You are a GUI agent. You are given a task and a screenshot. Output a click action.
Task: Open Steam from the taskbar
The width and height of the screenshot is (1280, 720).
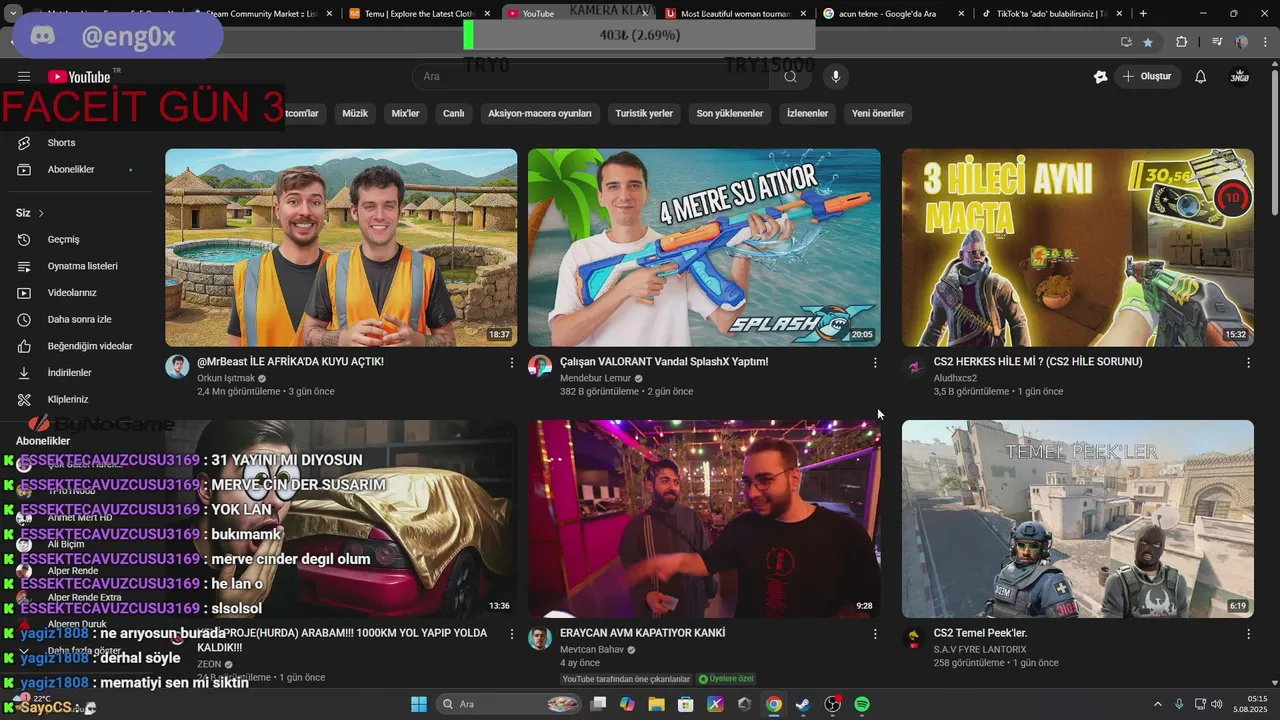click(x=803, y=704)
